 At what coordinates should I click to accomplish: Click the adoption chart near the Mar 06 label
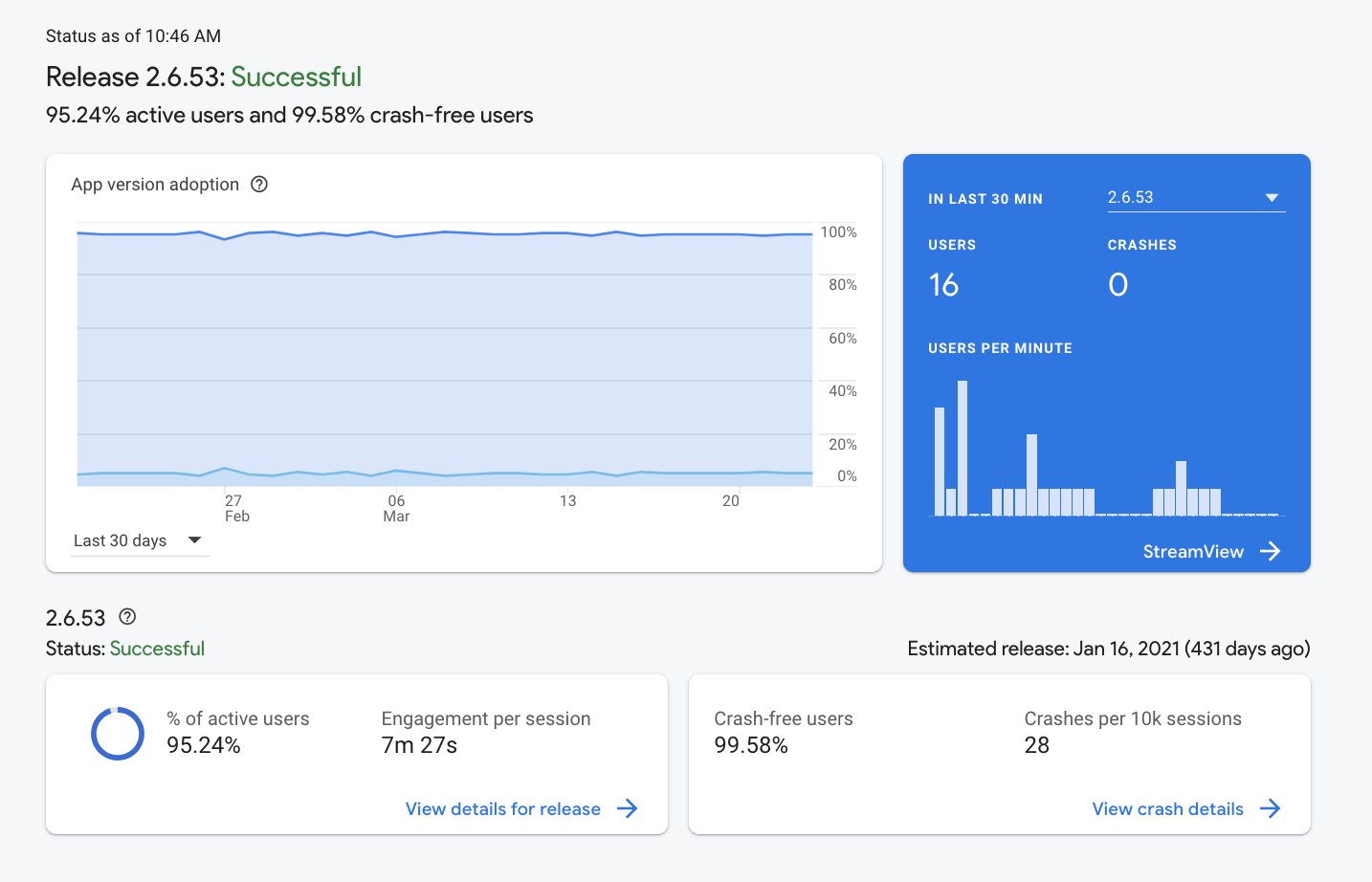click(396, 354)
